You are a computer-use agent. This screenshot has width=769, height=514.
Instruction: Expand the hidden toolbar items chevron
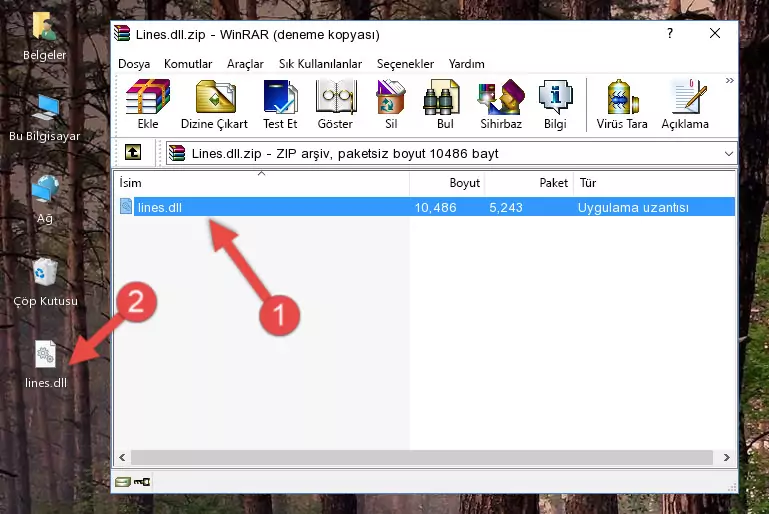click(730, 80)
